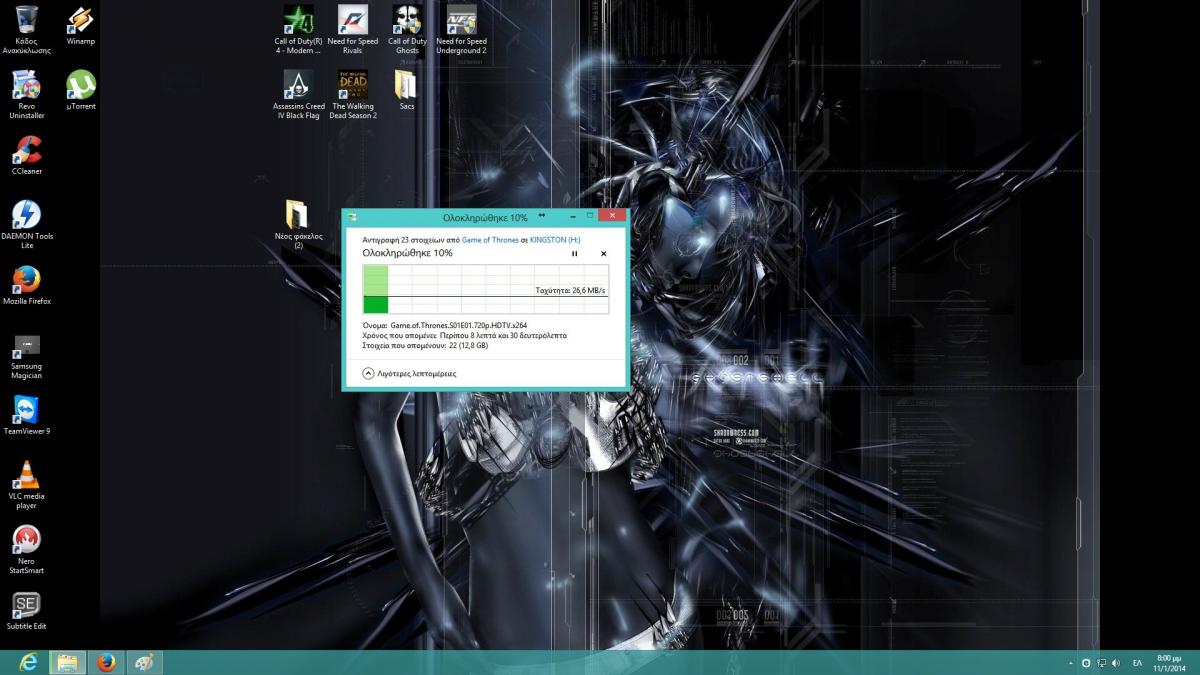Select Need for Speed Underground 2 icon

461,30
